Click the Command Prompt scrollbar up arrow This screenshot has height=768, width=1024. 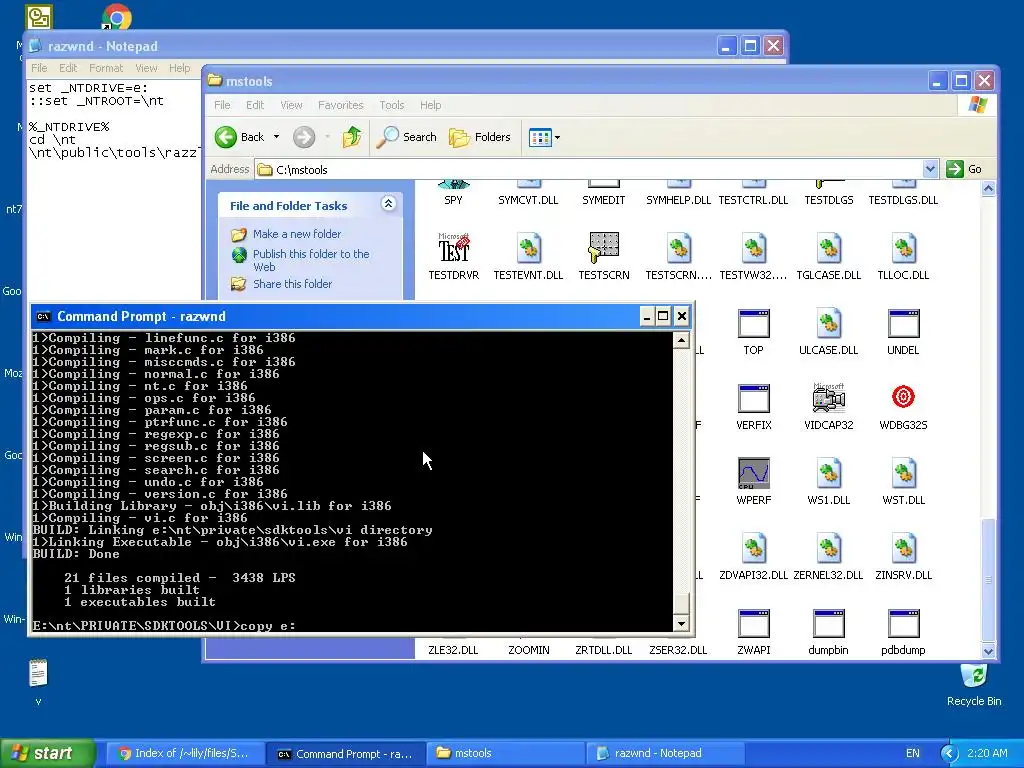681,340
